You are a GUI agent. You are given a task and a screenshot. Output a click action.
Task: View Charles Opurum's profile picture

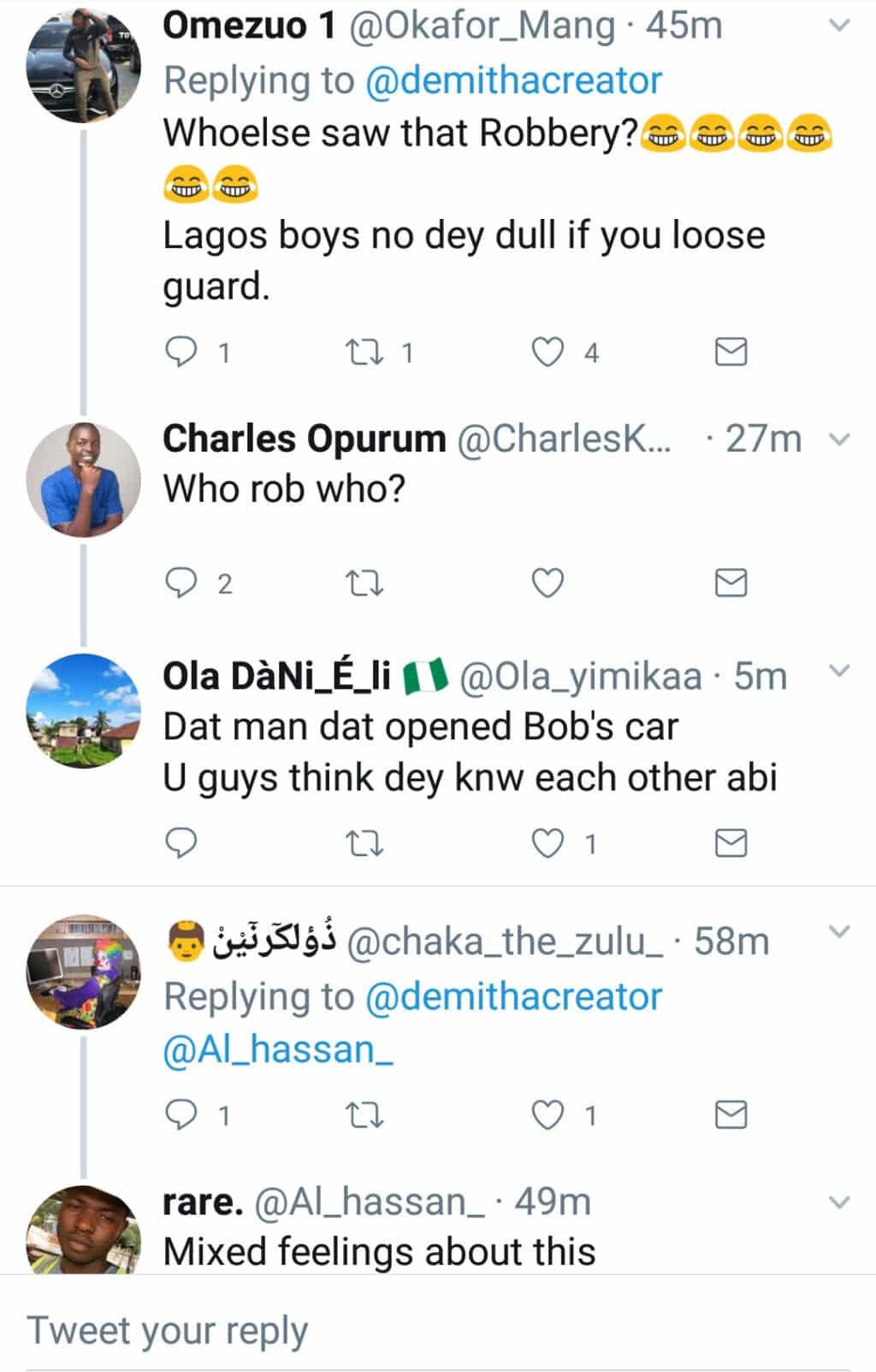pos(84,480)
